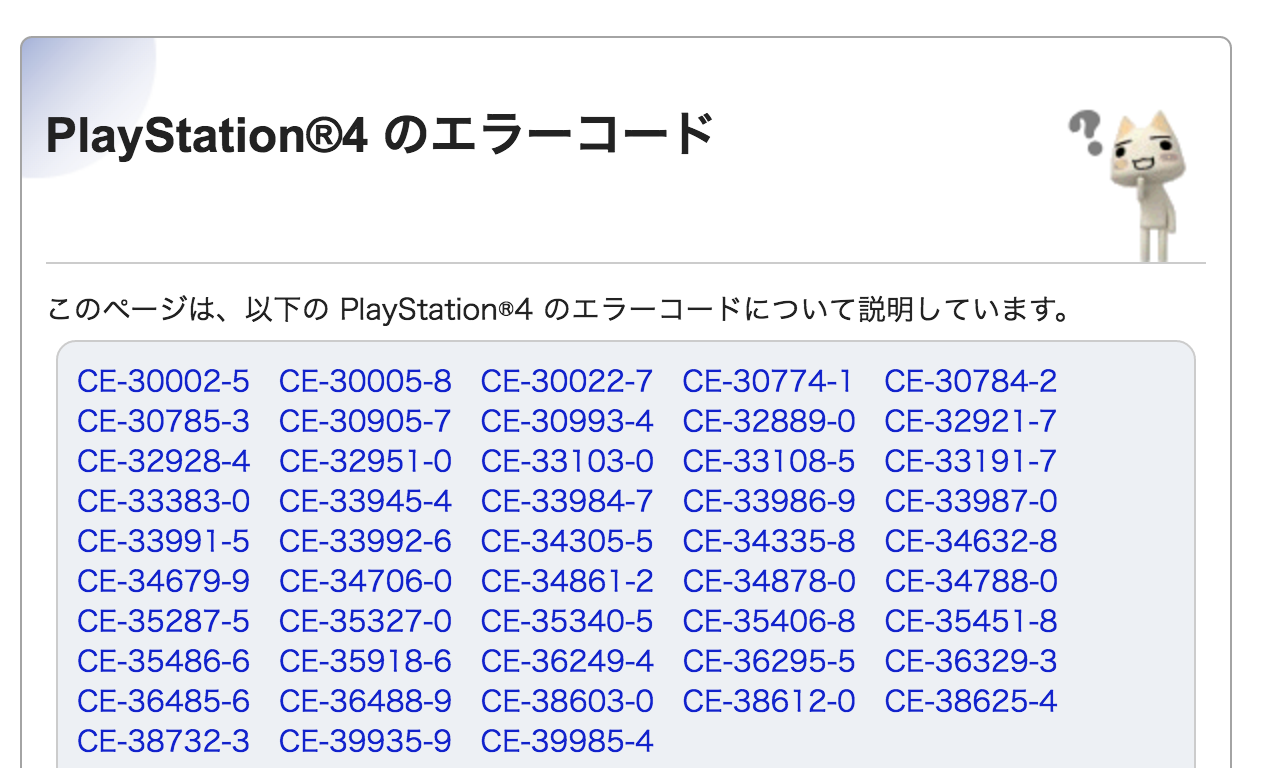This screenshot has height=768, width=1284.
Task: Choose error code CE-39985-4
Action: 567,741
